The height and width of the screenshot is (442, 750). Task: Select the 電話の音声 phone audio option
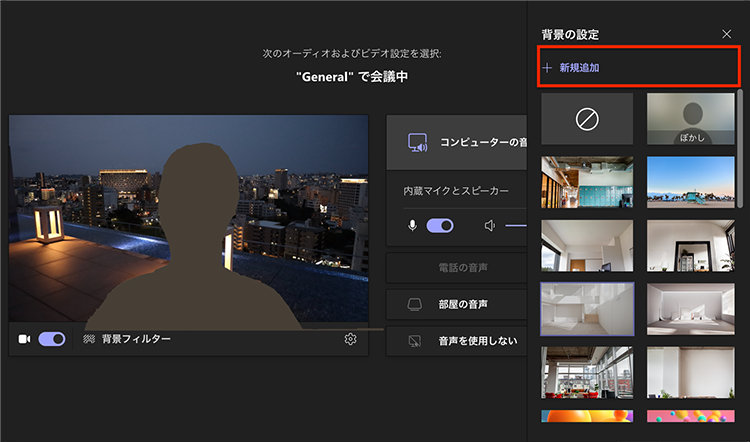(458, 267)
